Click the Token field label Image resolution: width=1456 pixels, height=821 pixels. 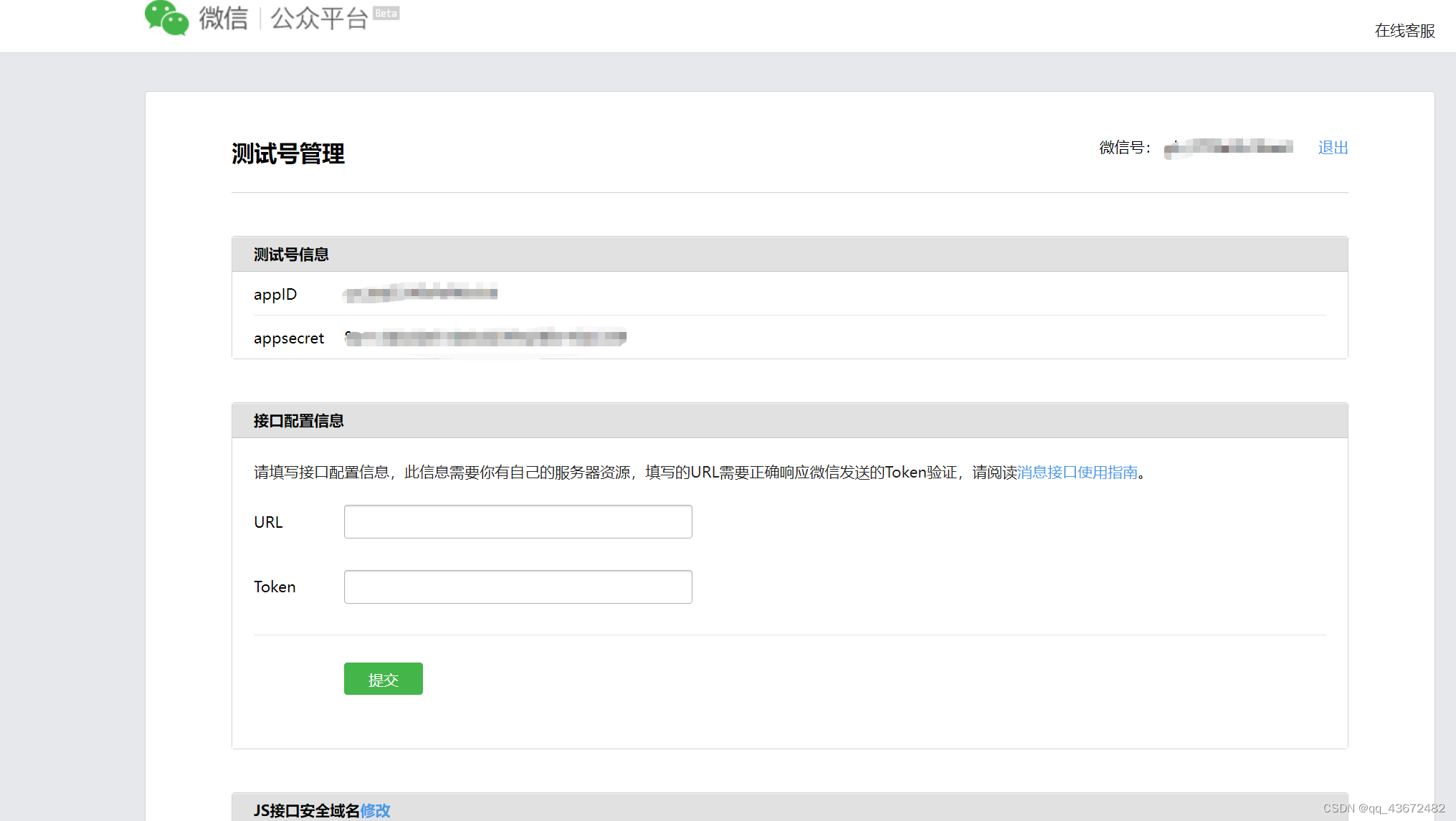tap(274, 587)
